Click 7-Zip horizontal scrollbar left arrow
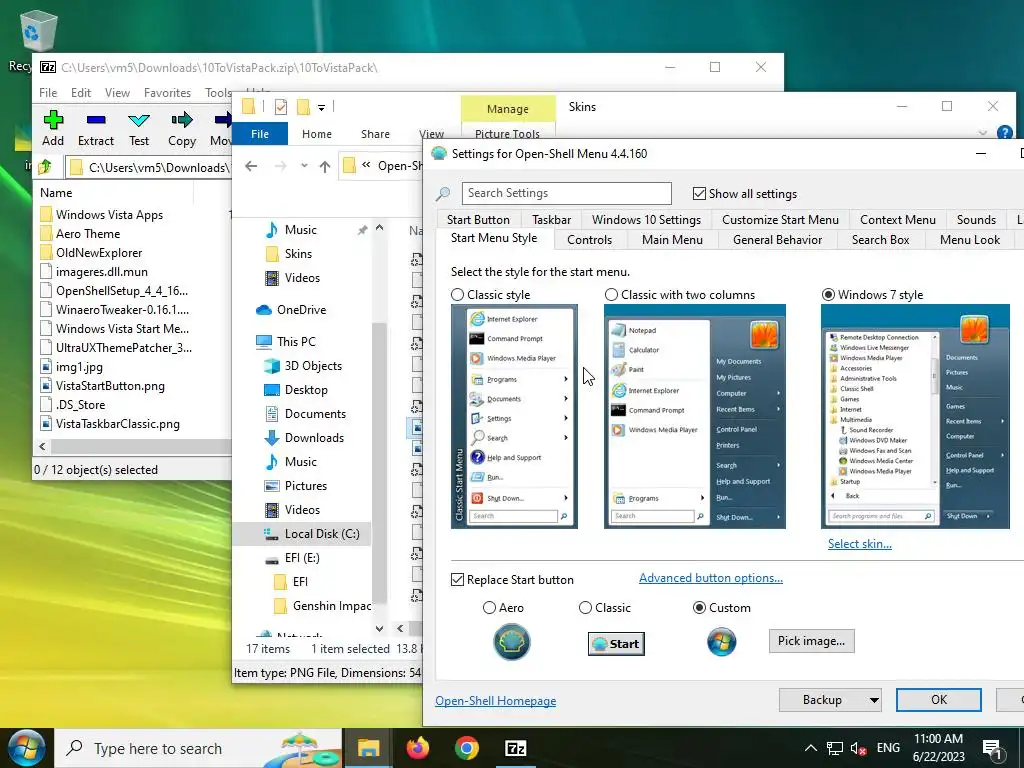The height and width of the screenshot is (768, 1024). coord(42,447)
